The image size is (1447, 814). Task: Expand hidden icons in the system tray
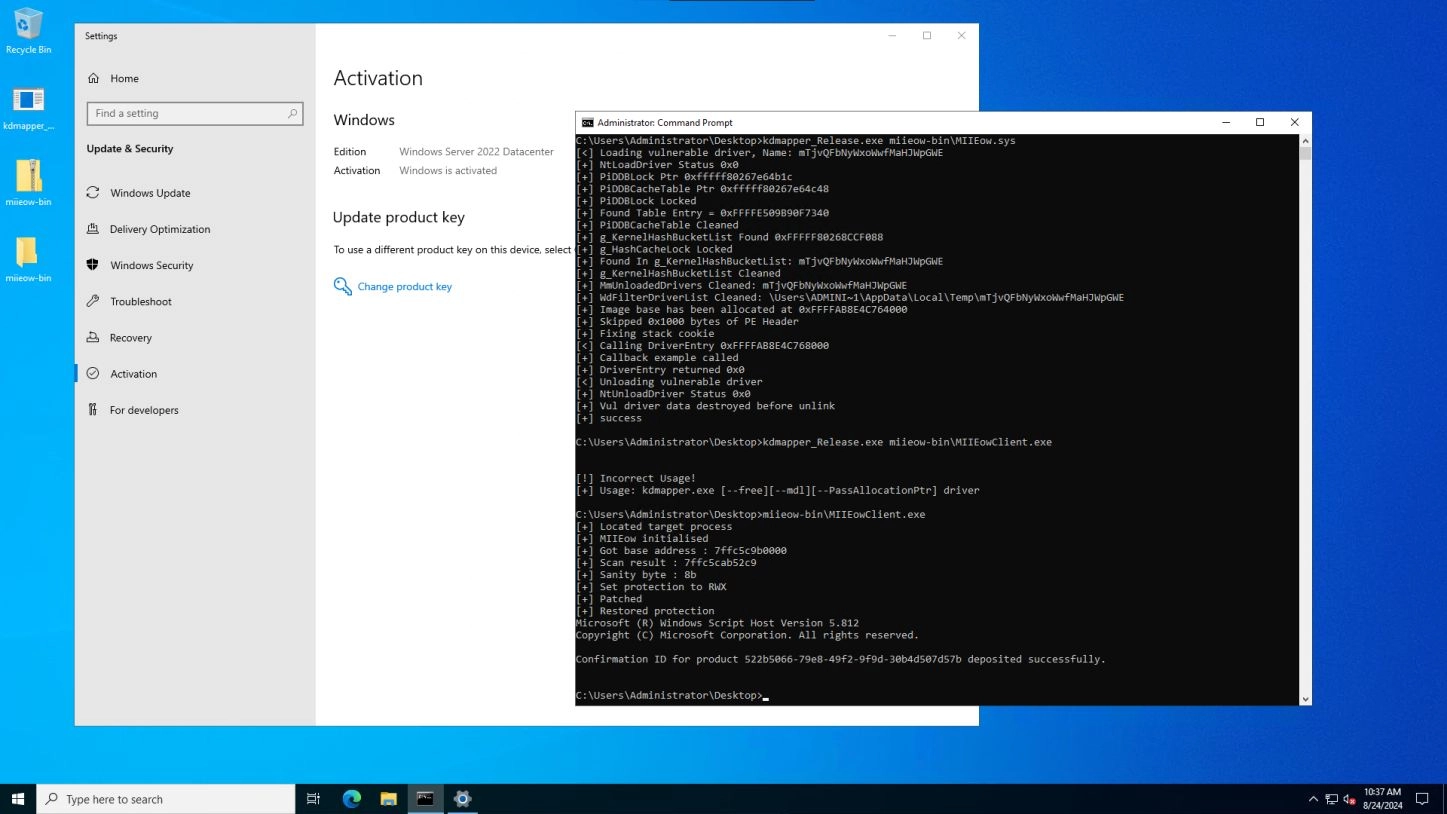[x=1313, y=799]
